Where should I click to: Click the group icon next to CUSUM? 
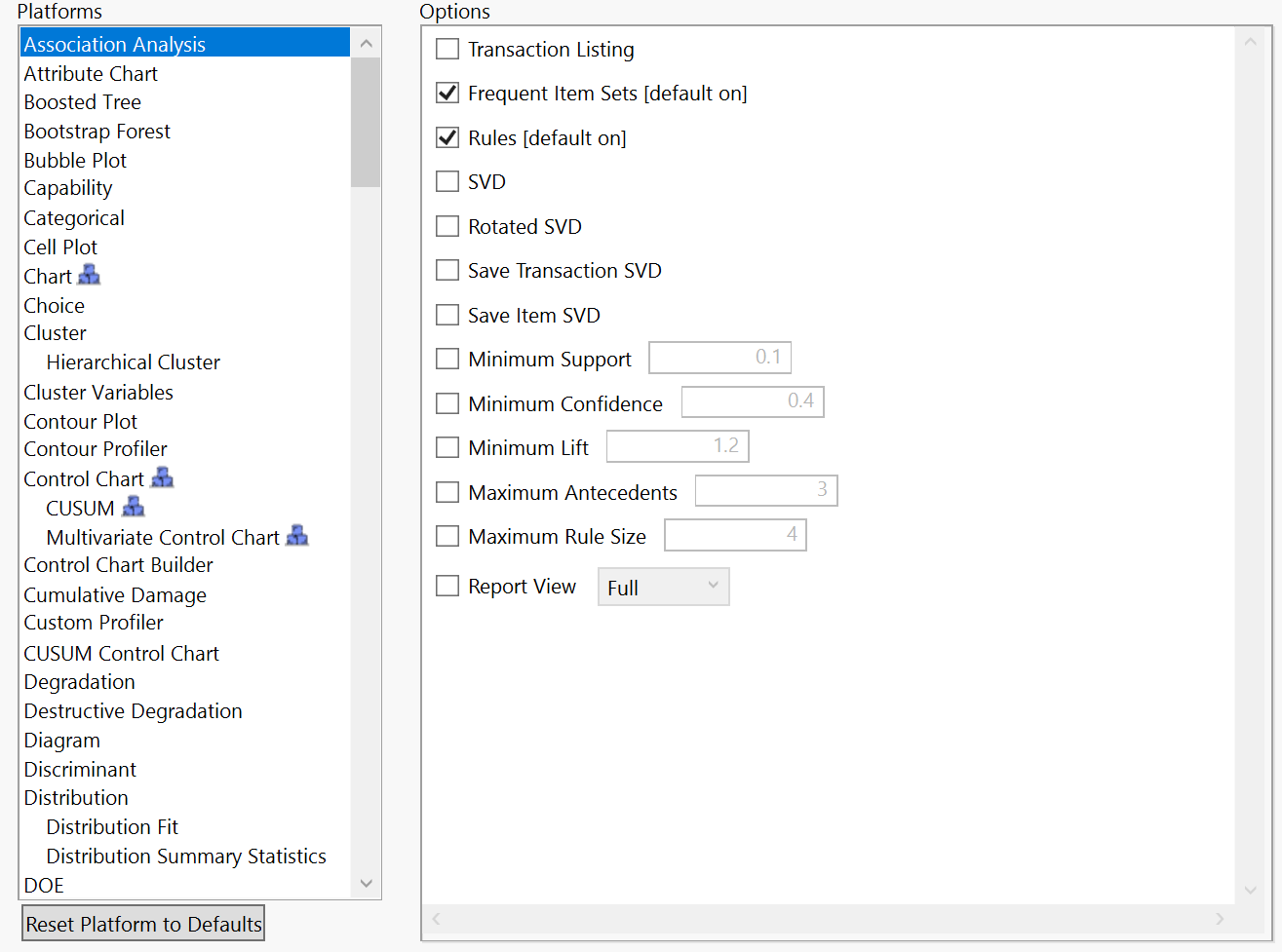click(134, 507)
